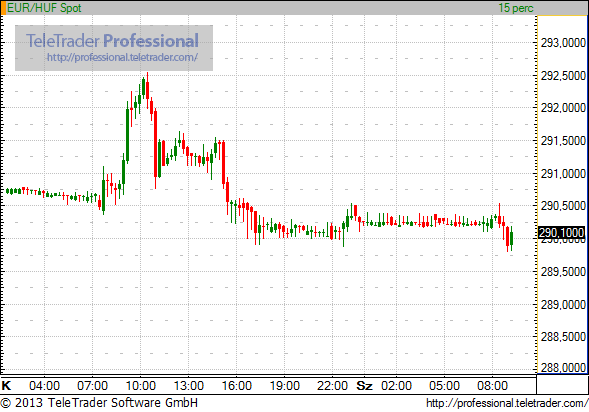The image size is (589, 412).
Task: Click the 293,0000 price axis label
Action: pyautogui.click(x=563, y=43)
